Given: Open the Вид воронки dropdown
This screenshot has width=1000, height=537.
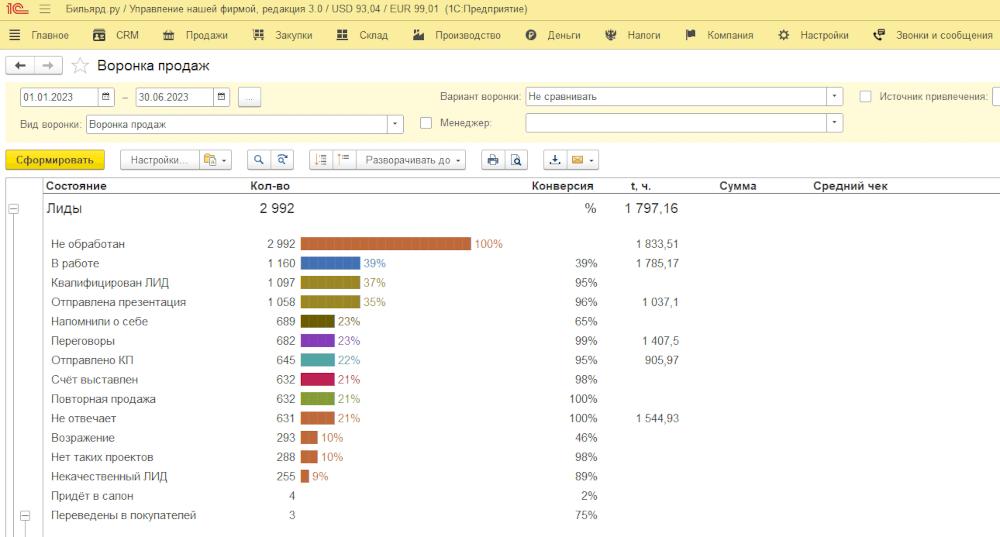Looking at the screenshot, I should (395, 124).
